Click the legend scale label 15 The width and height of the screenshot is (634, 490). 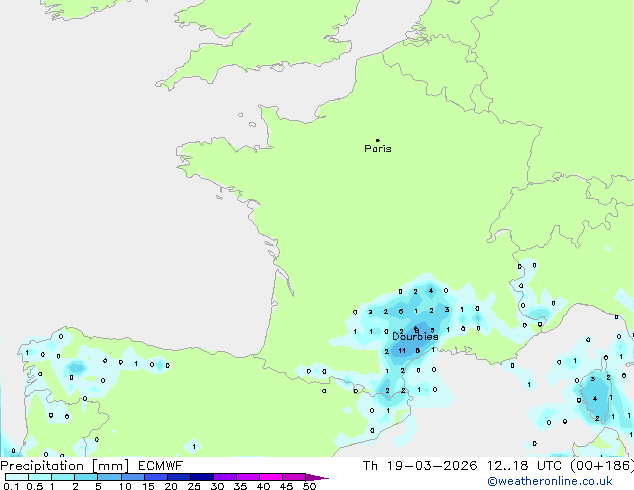tap(148, 486)
